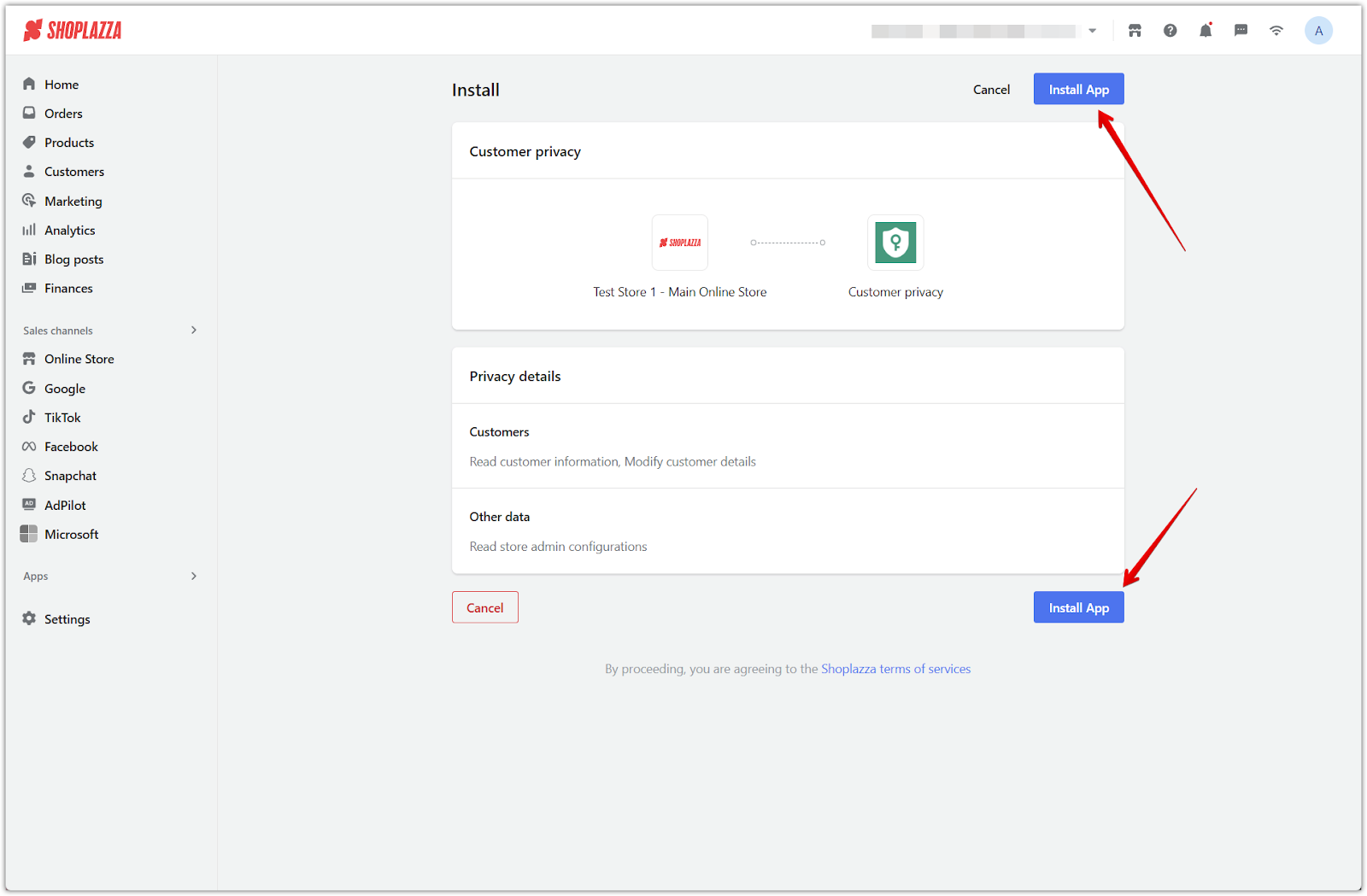
Task: Click "Read store admin configurations" text
Action: pos(558,547)
